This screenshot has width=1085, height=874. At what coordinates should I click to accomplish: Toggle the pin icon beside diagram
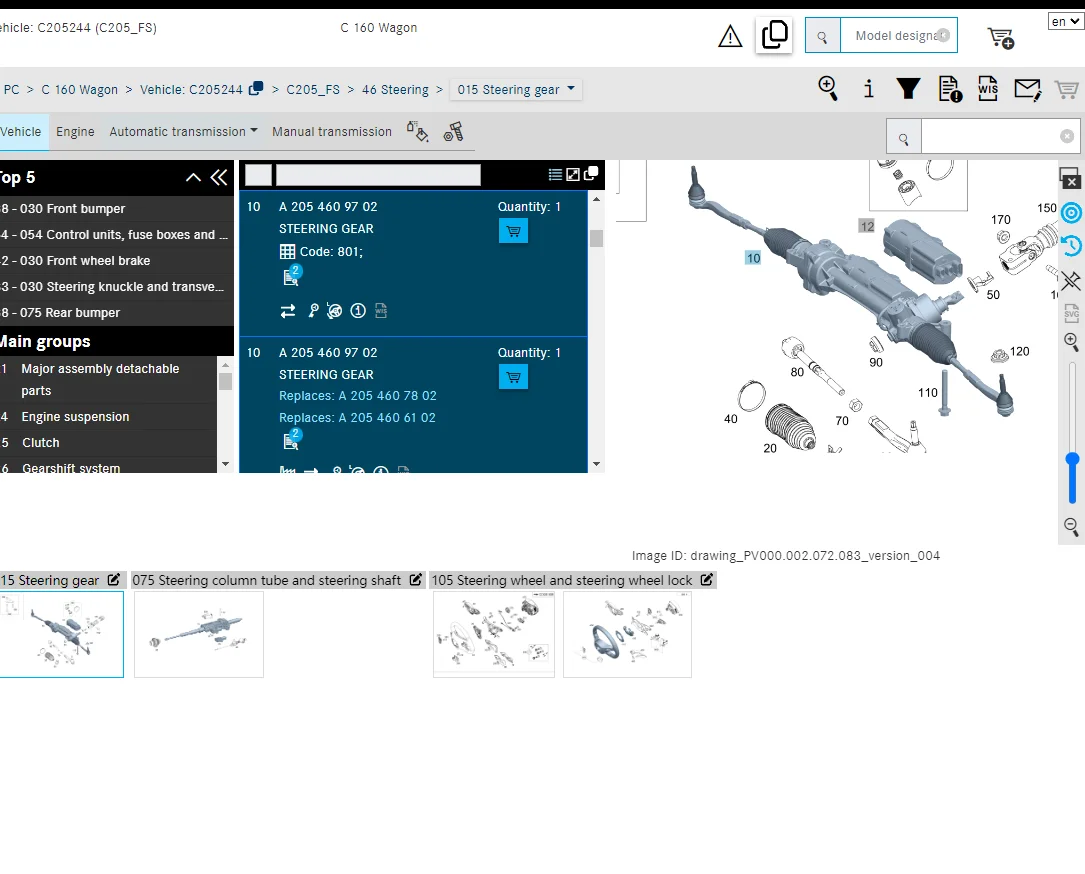tap(1071, 280)
